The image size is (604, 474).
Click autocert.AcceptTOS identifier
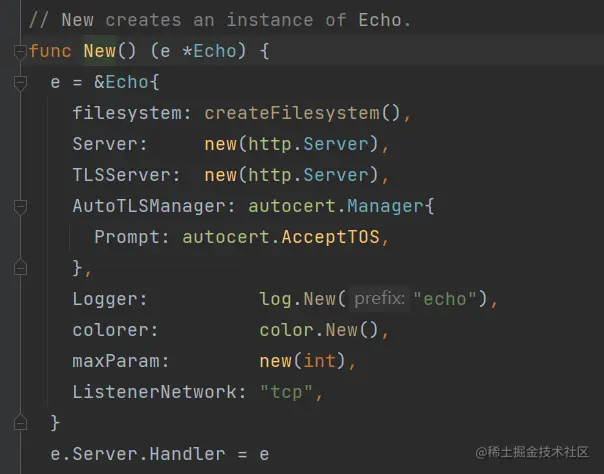pos(284,237)
